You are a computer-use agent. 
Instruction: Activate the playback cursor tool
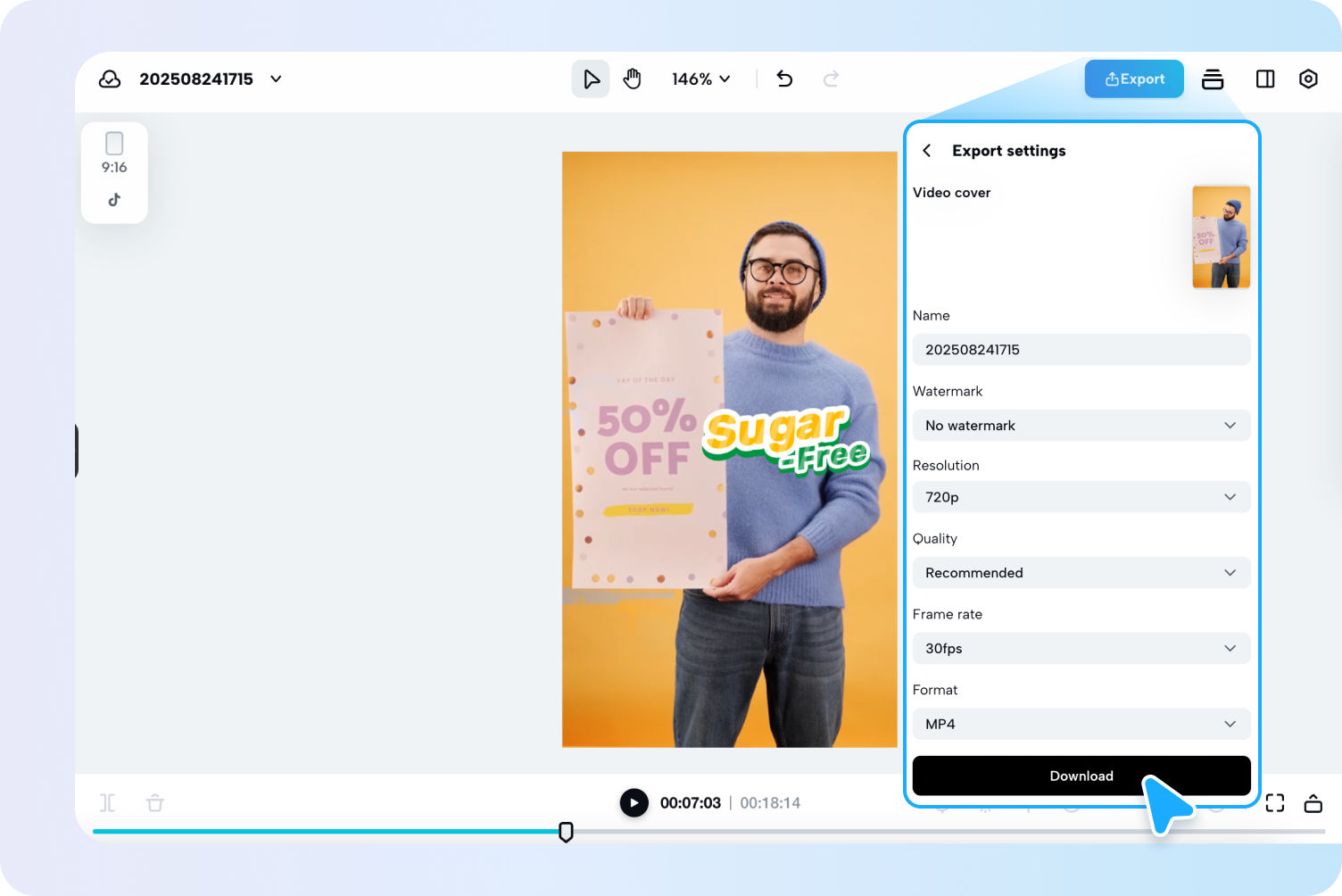click(590, 79)
